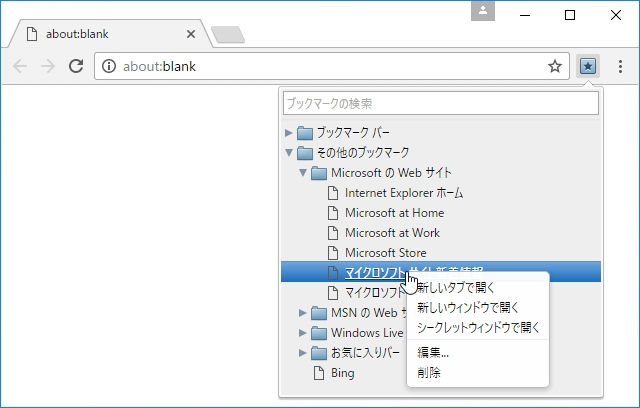
Task: Open Microsoft at Work bookmark
Action: coord(392,233)
